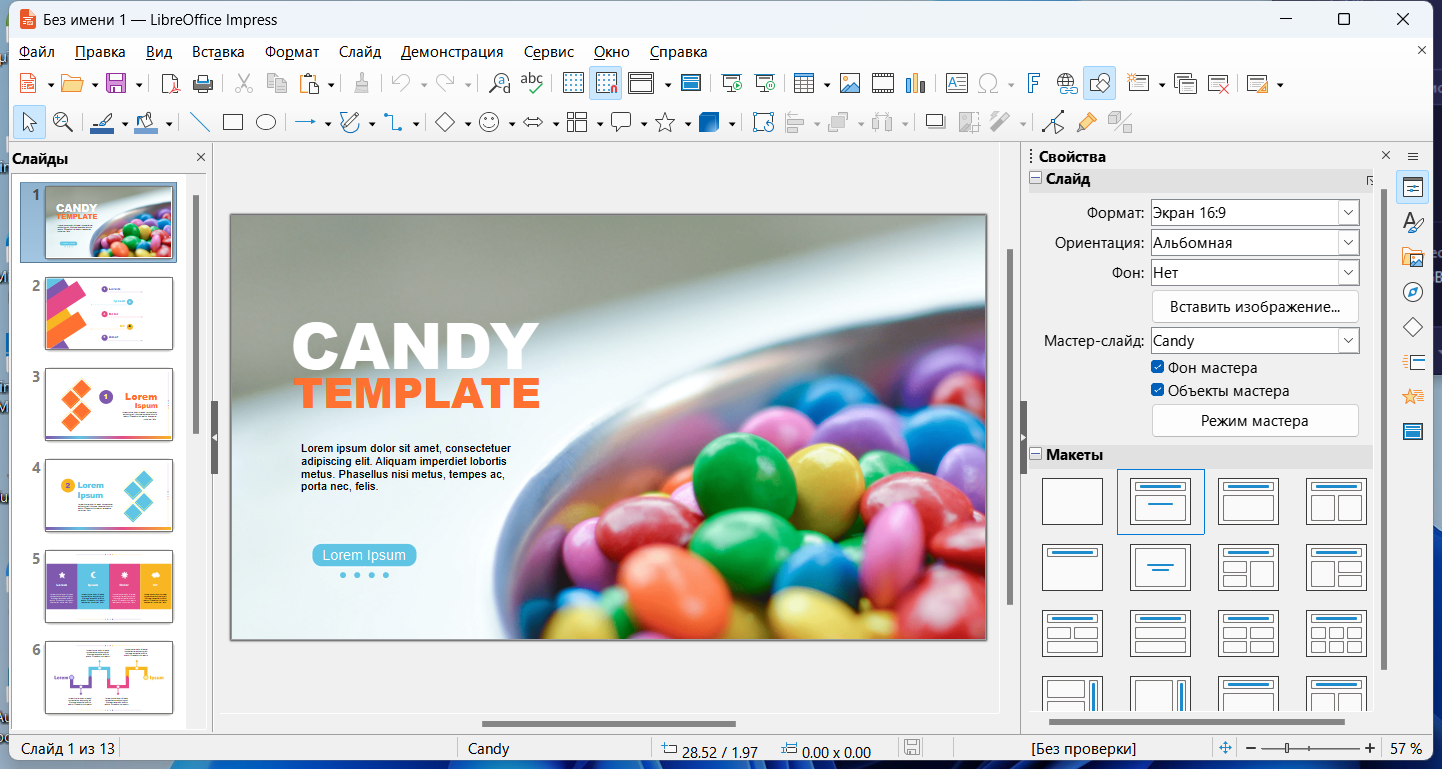The image size is (1442, 769).
Task: Open the Gallery deck in the sidebar
Action: pos(1412,257)
